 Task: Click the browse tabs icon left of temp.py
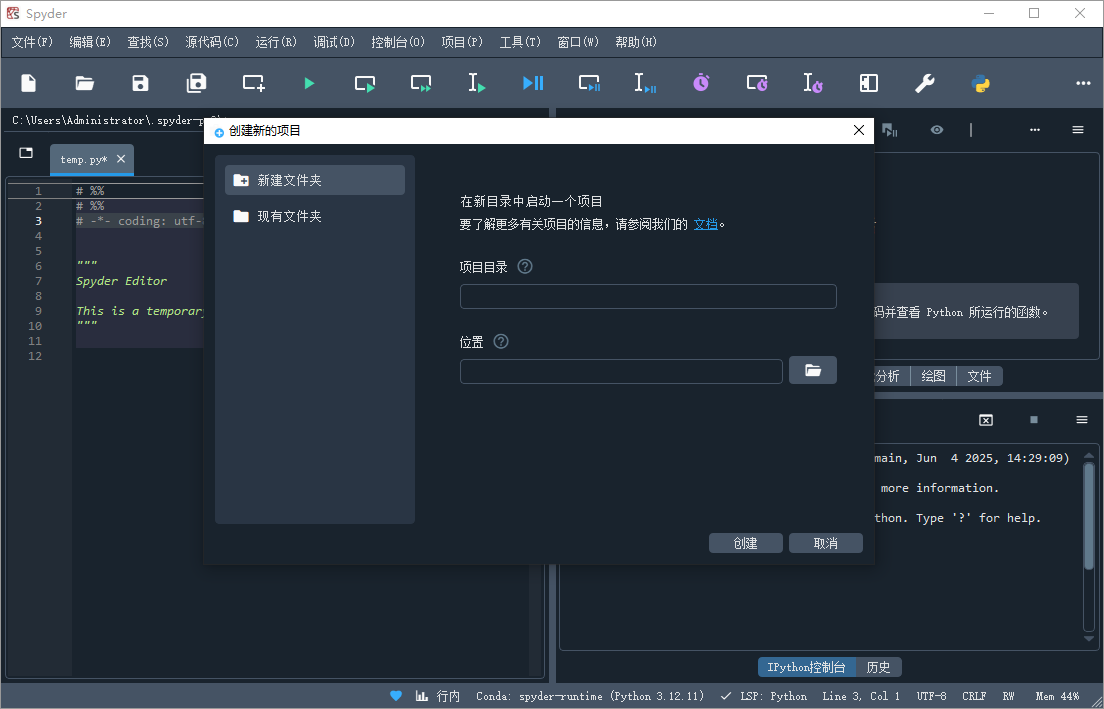[x=26, y=153]
